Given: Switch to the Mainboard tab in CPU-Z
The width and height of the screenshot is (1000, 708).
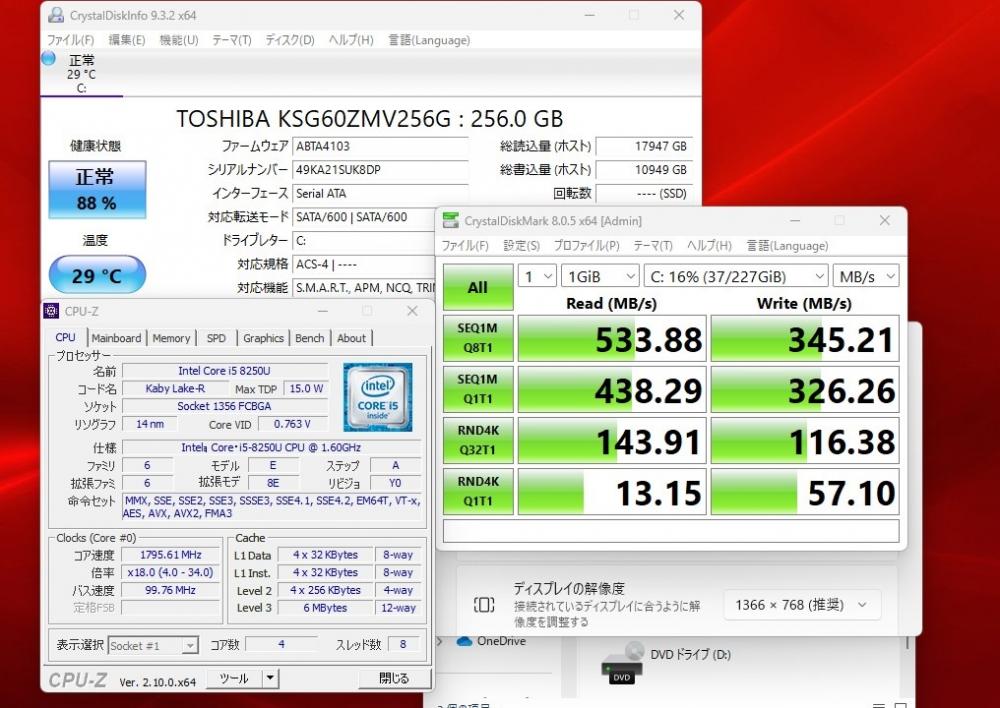Looking at the screenshot, I should [116, 338].
